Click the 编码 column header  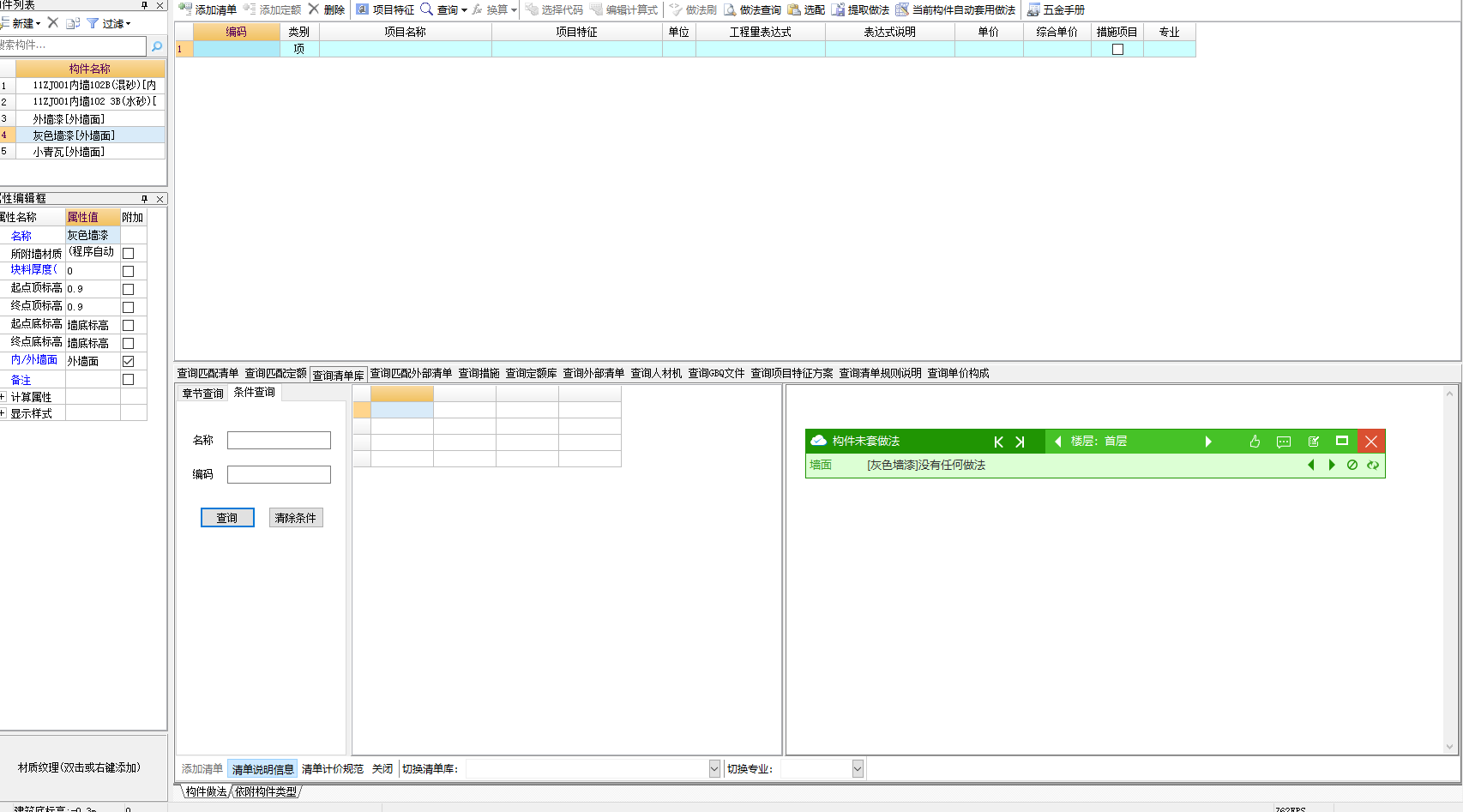click(x=237, y=32)
